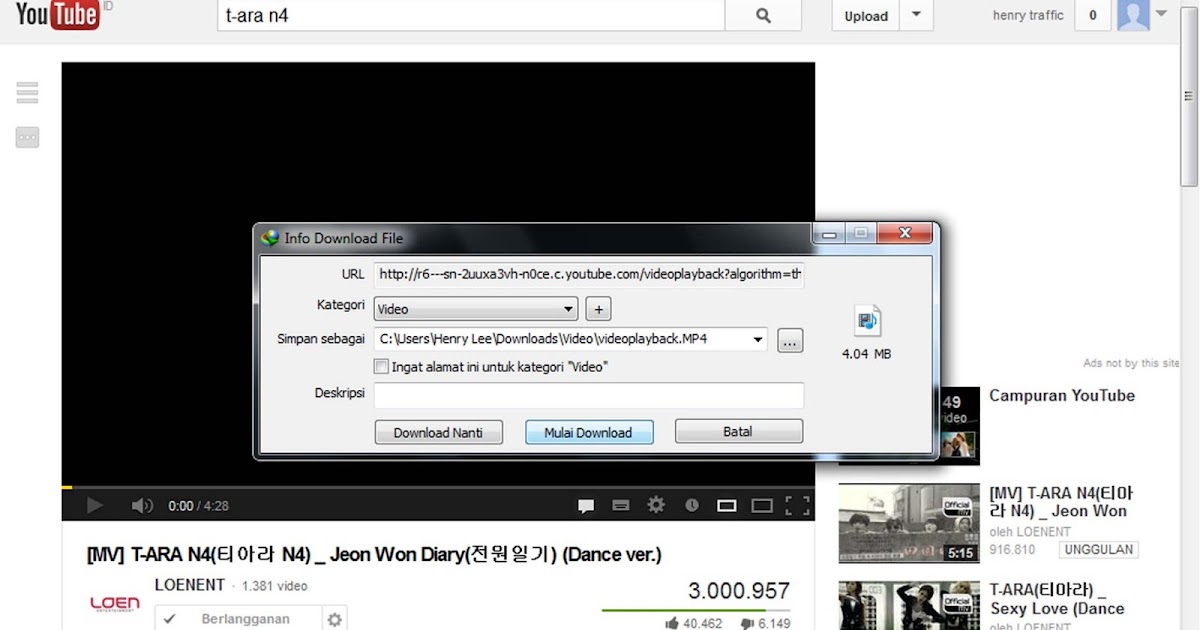Expand the account menu arrow

(1161, 14)
